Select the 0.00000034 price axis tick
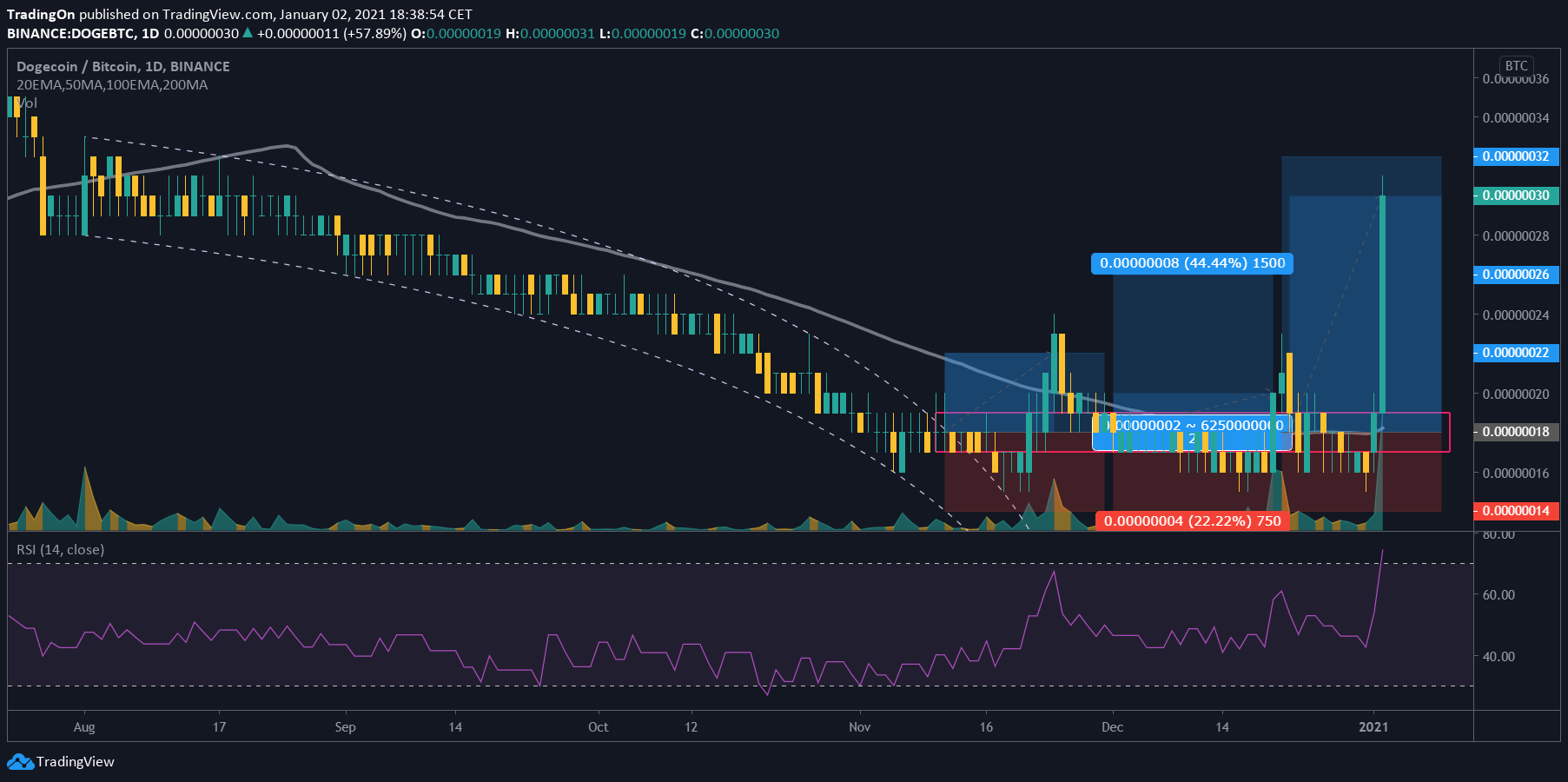1568x782 pixels. (x=1516, y=118)
